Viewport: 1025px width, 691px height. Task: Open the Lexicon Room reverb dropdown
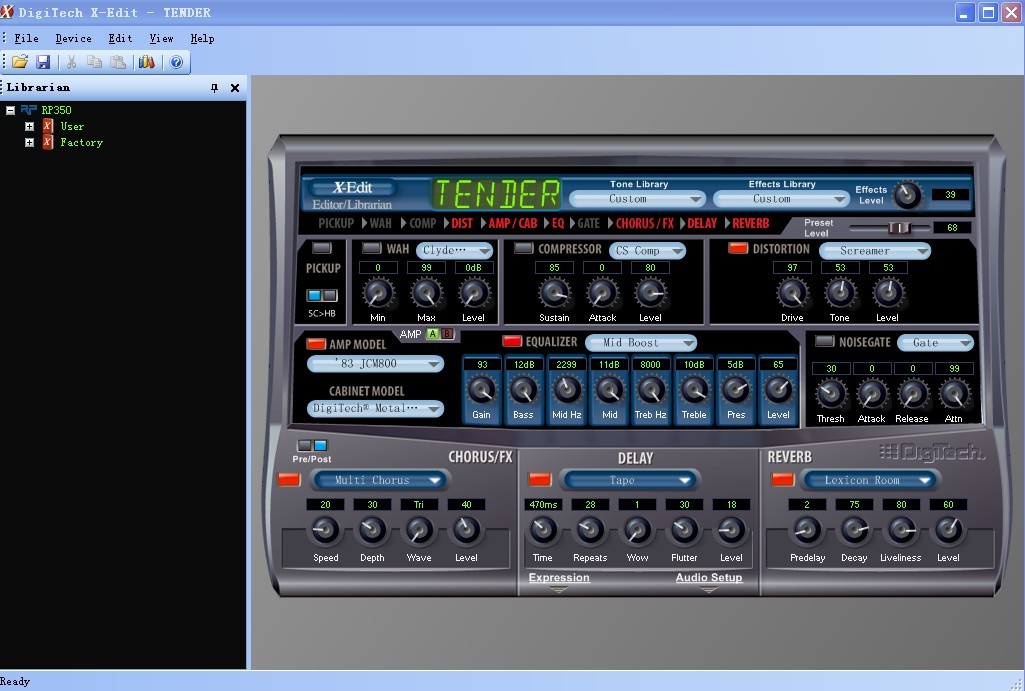pyautogui.click(x=869, y=480)
